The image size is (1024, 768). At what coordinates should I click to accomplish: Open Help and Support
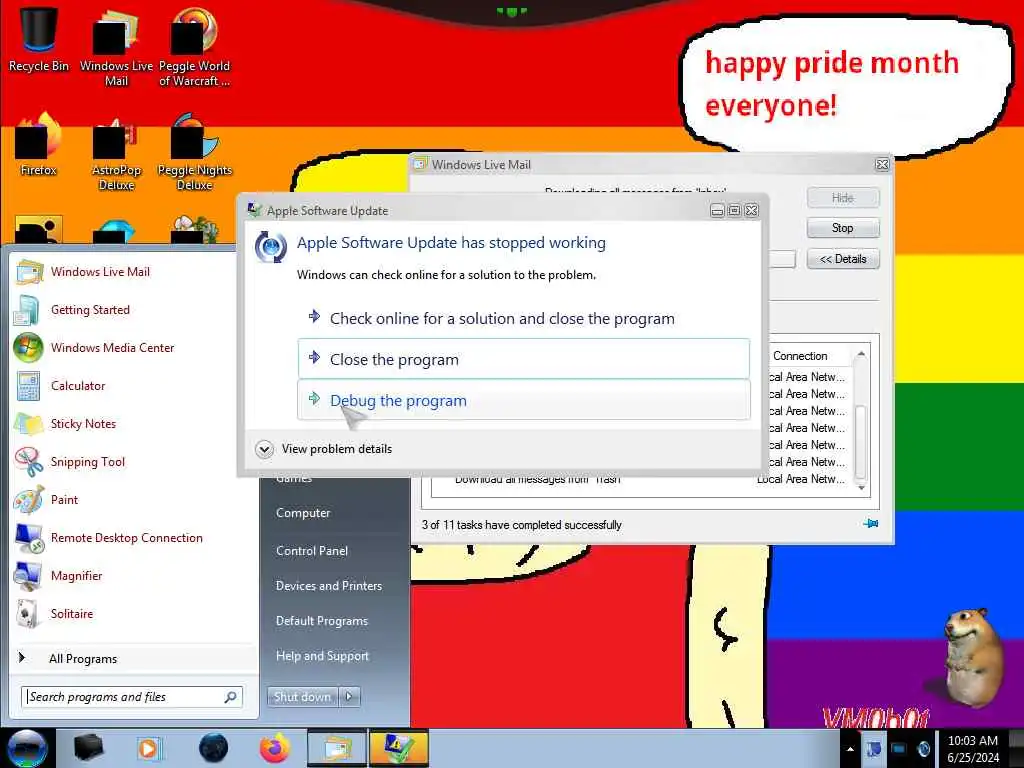click(x=322, y=656)
